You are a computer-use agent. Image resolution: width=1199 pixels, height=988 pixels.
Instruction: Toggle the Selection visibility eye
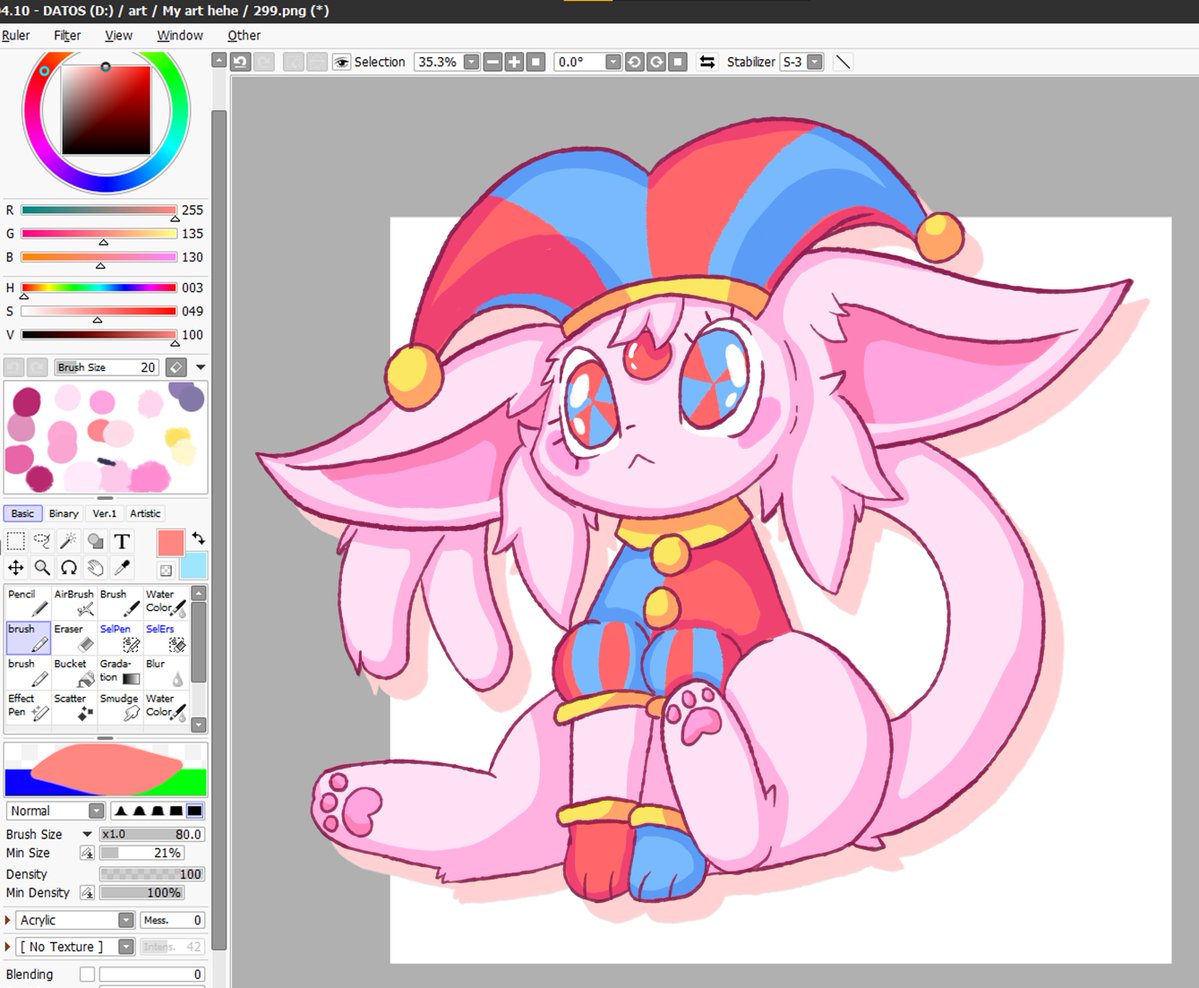(341, 62)
